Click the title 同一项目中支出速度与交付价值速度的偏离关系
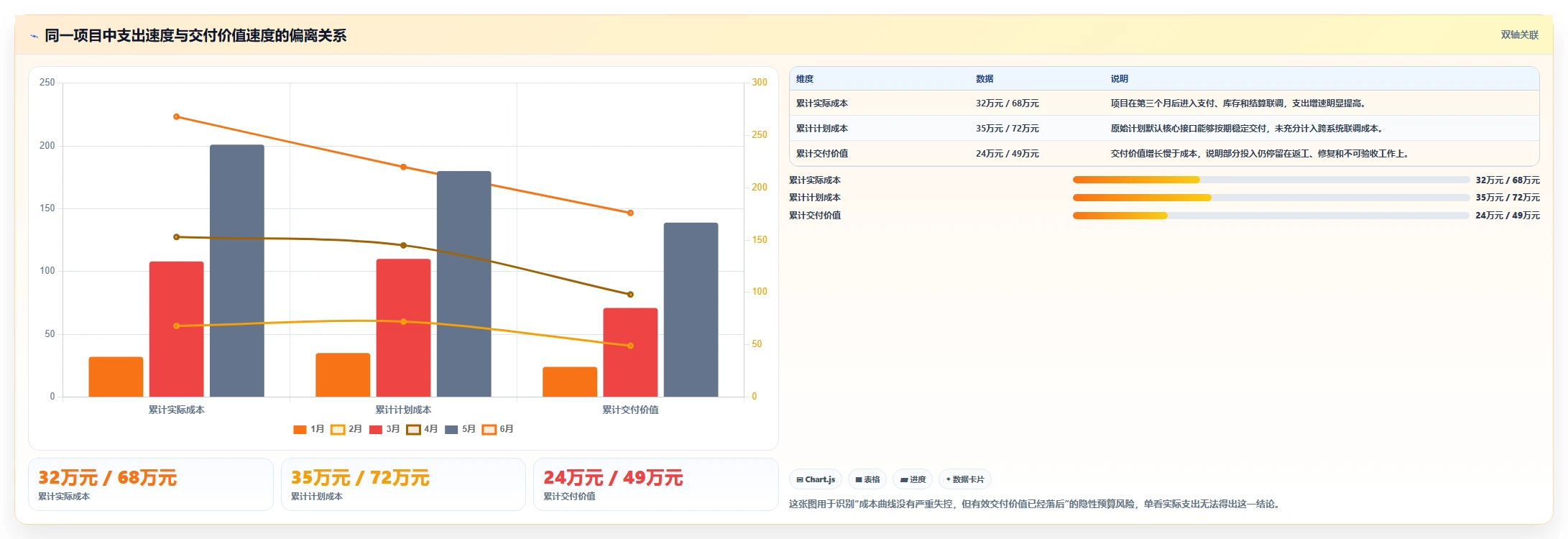This screenshot has height=539, width=1568. [x=195, y=36]
